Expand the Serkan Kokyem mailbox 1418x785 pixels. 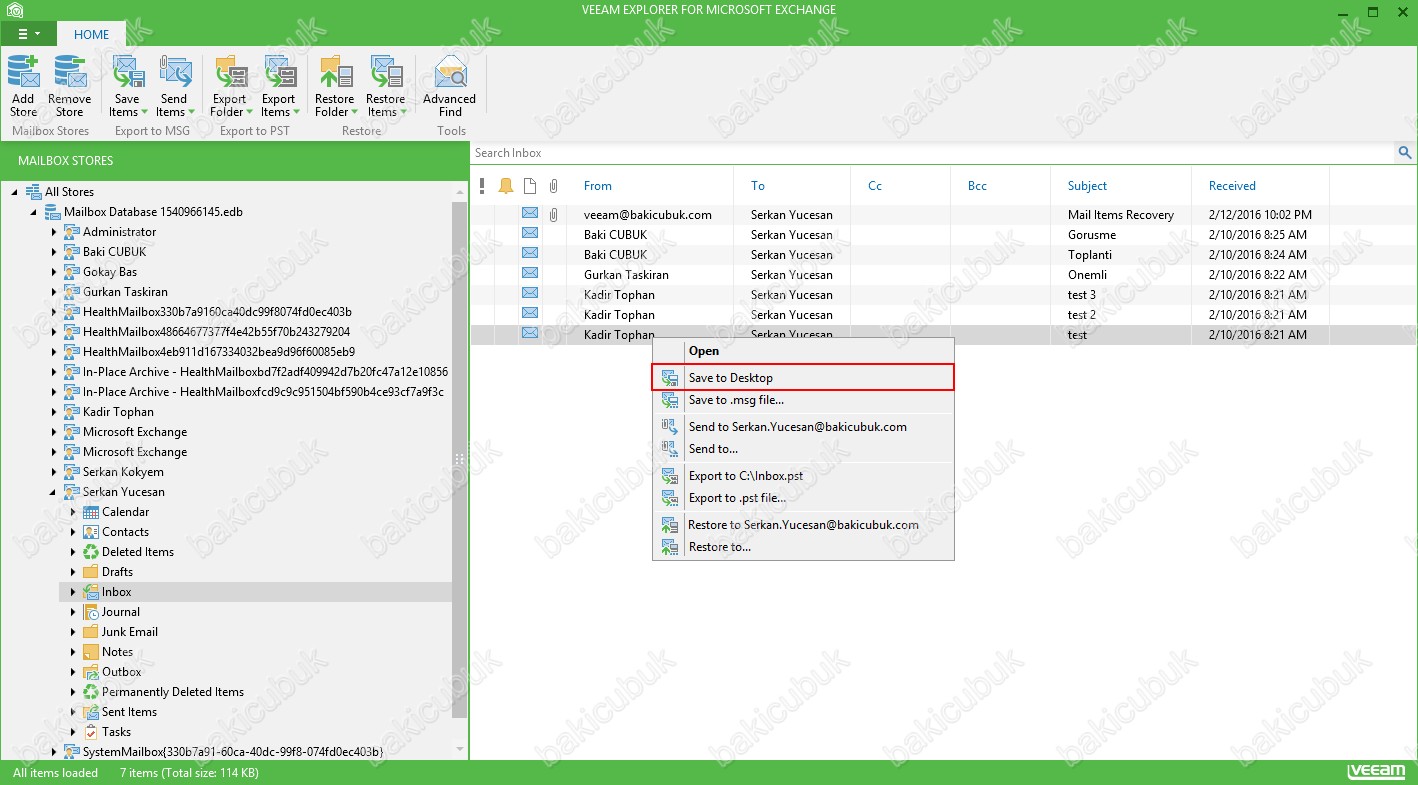point(53,472)
